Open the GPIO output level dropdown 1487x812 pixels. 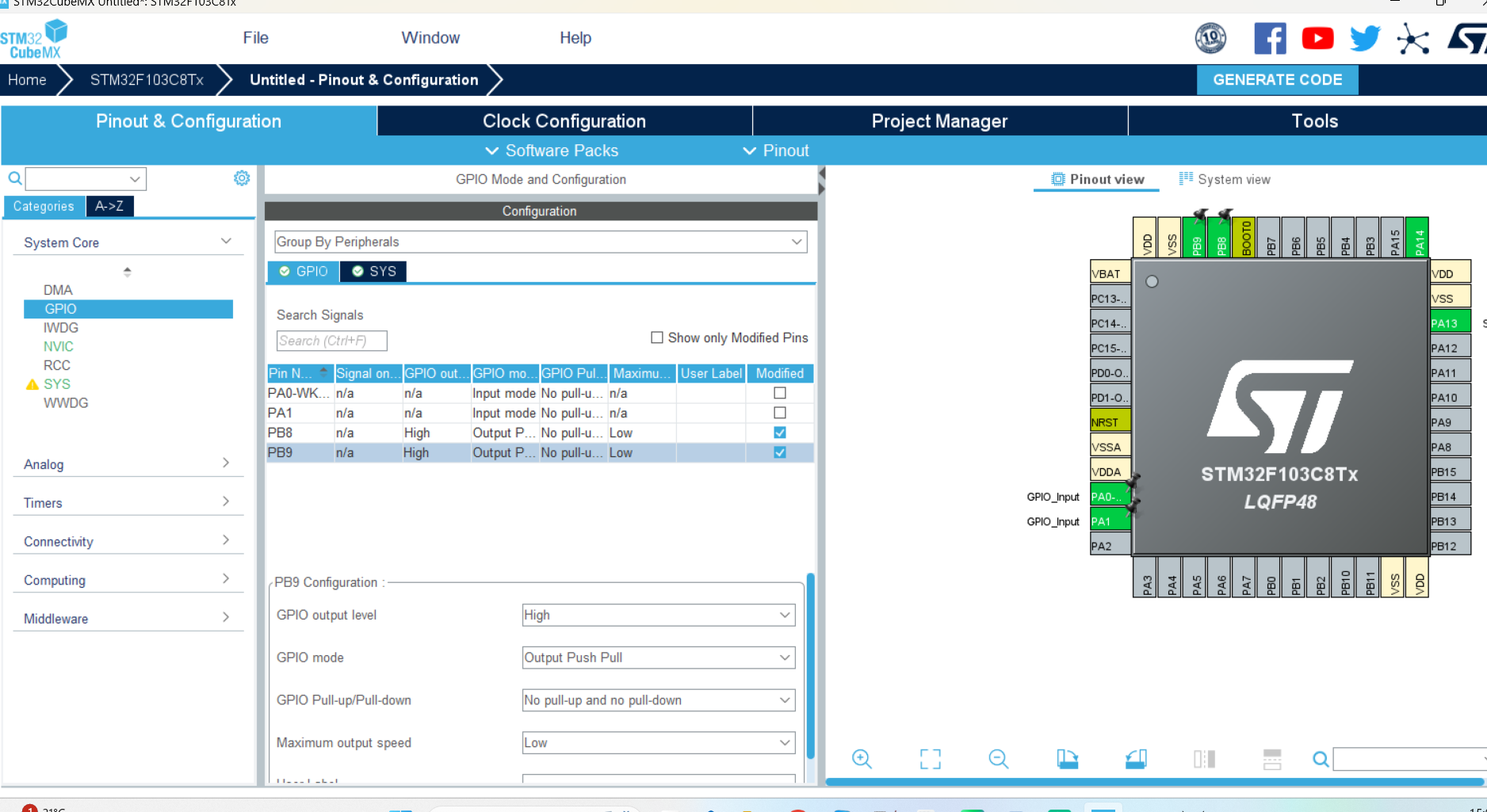658,615
